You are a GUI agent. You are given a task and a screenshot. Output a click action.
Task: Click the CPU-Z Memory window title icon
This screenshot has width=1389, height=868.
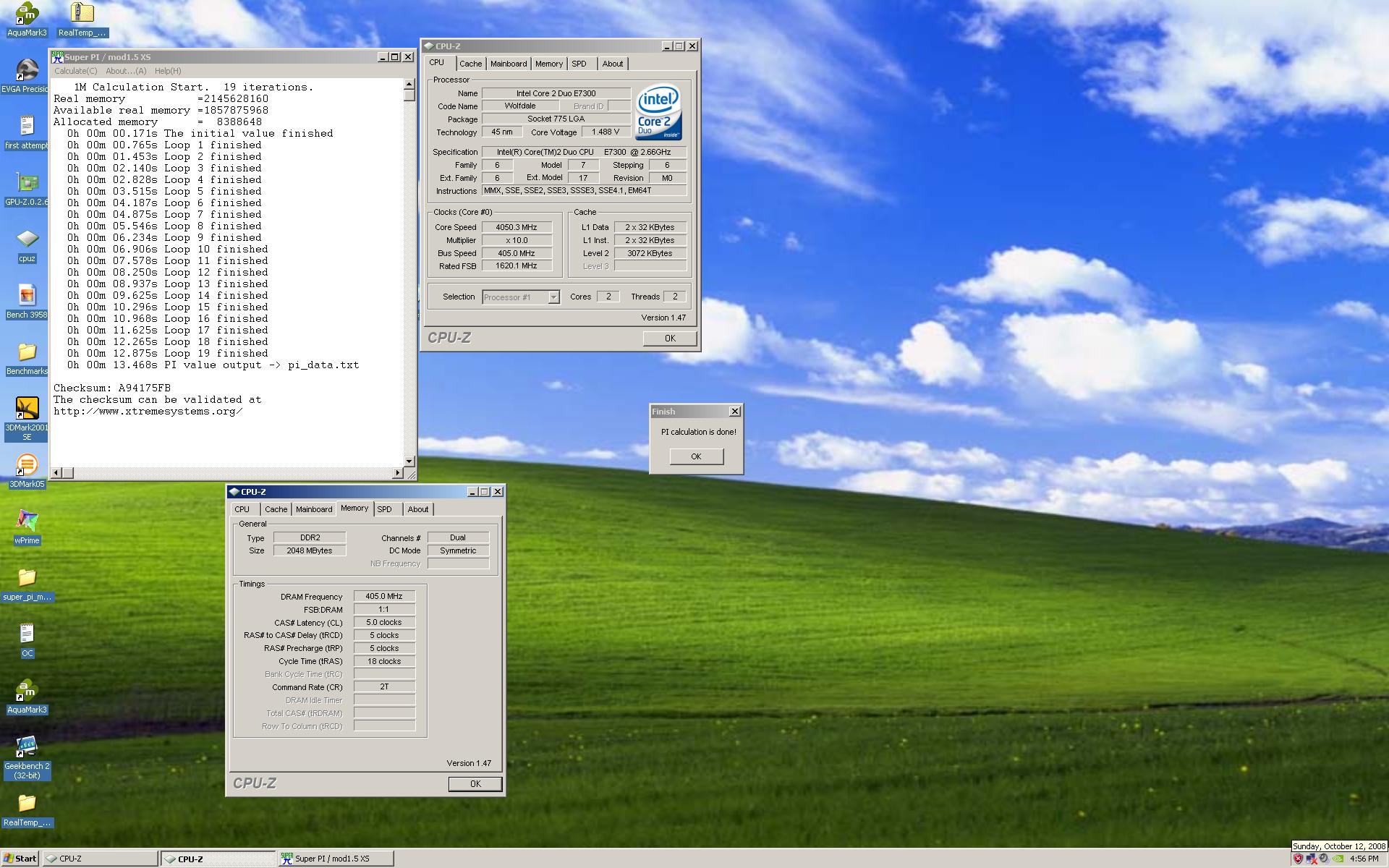click(x=234, y=492)
